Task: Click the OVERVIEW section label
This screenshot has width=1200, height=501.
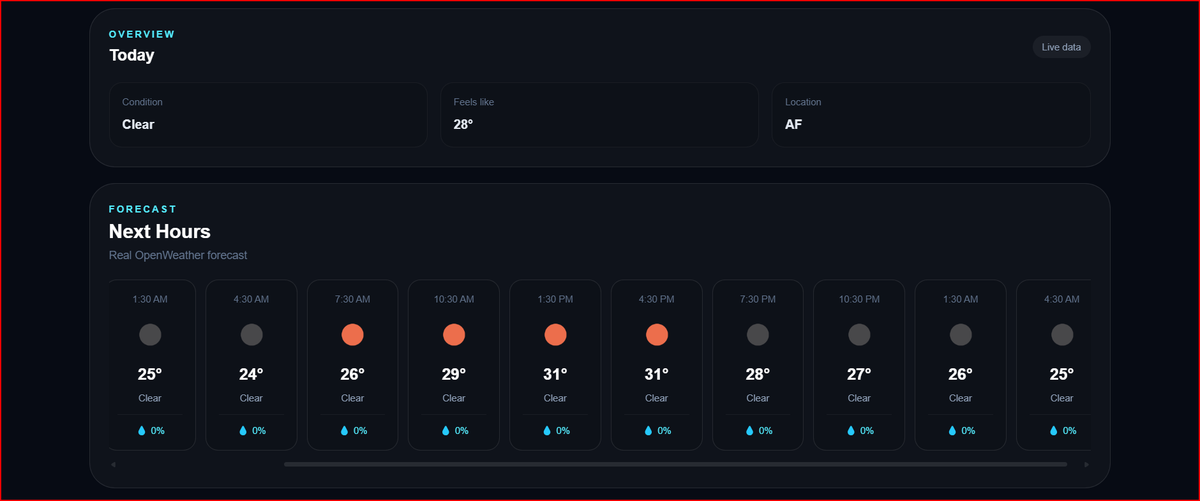Action: pyautogui.click(x=142, y=34)
